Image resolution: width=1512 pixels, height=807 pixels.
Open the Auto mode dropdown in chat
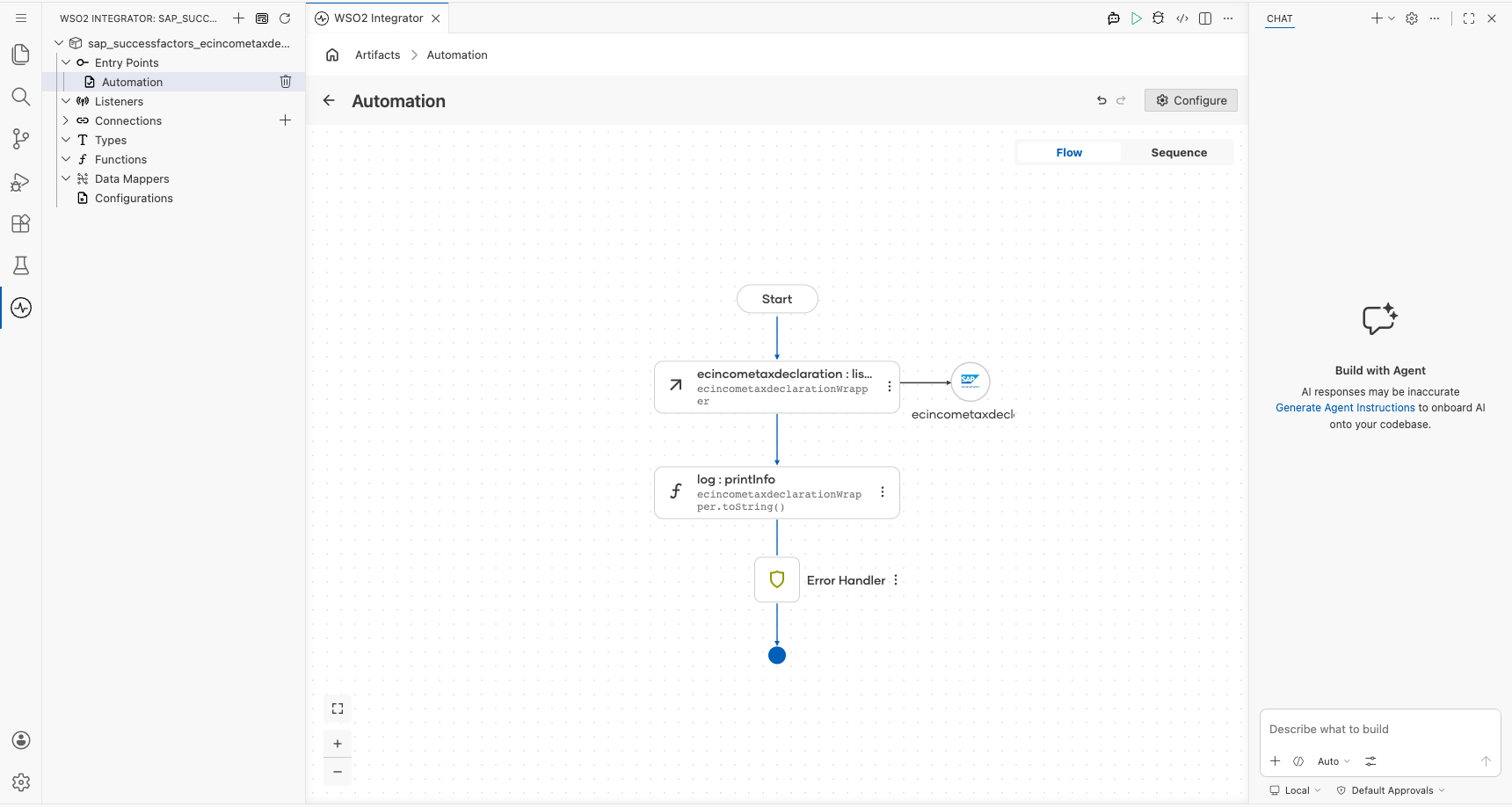[x=1334, y=761]
